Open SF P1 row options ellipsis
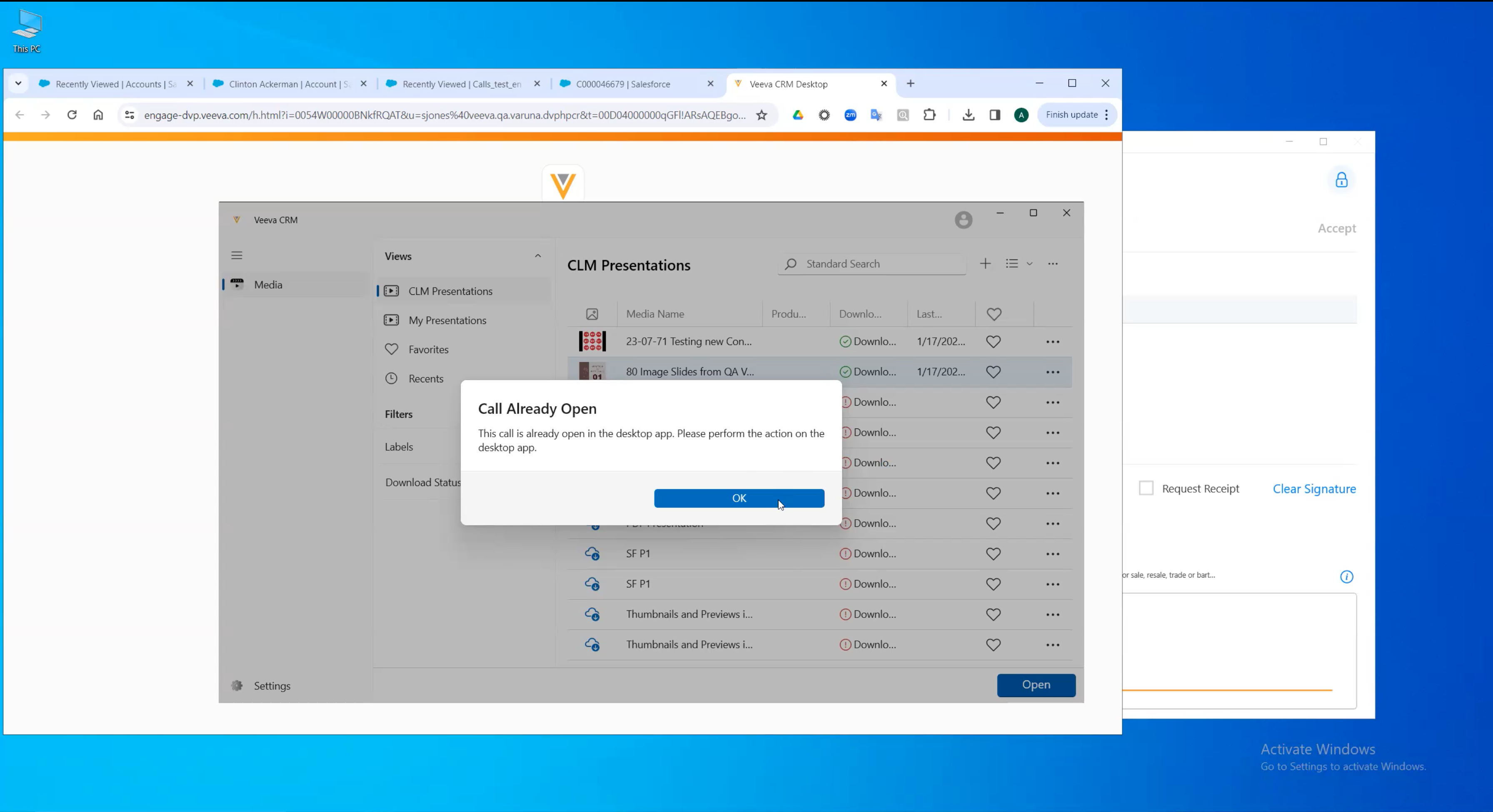This screenshot has width=1493, height=812. 1053,554
